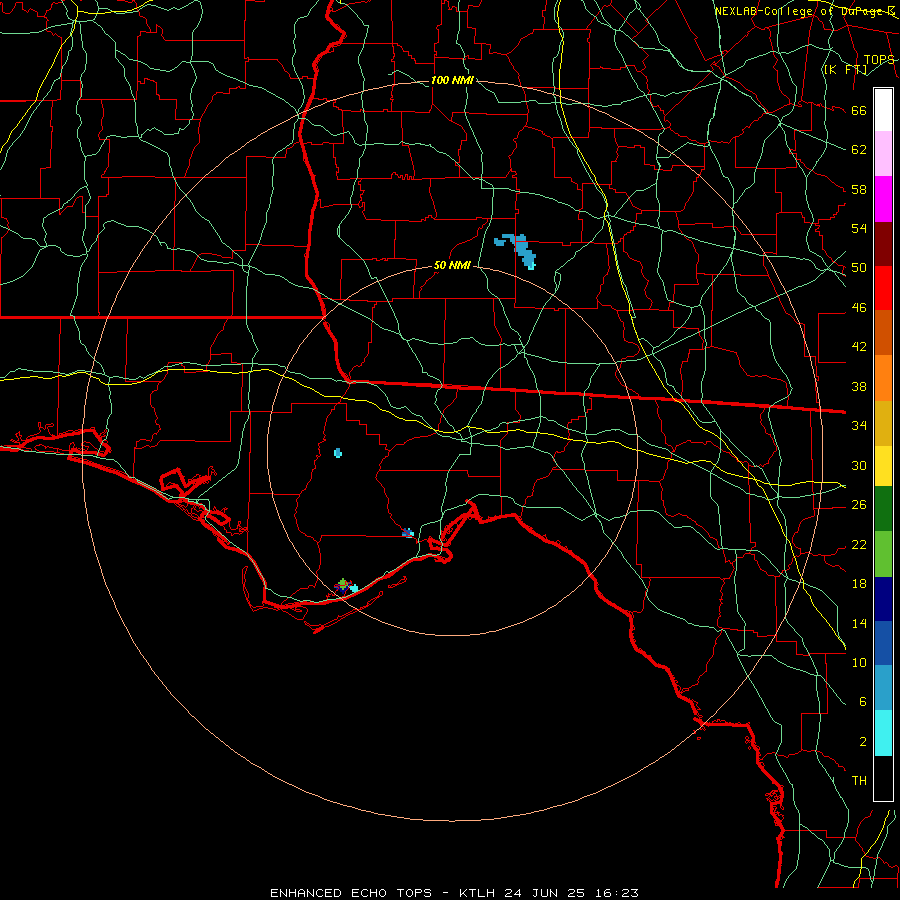Pick the navy blue legend swatch

pyautogui.click(x=883, y=599)
